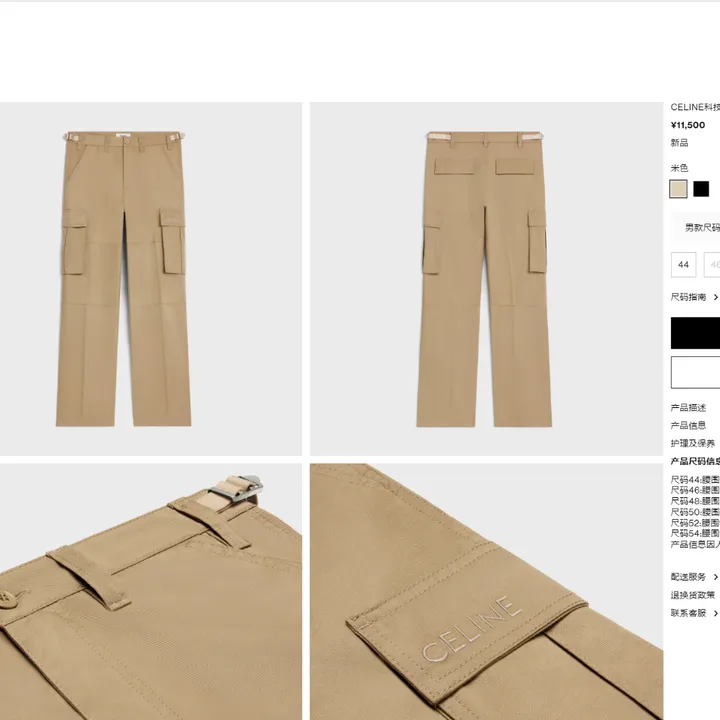Select the black color swatch
Image resolution: width=720 pixels, height=720 pixels.
click(701, 189)
